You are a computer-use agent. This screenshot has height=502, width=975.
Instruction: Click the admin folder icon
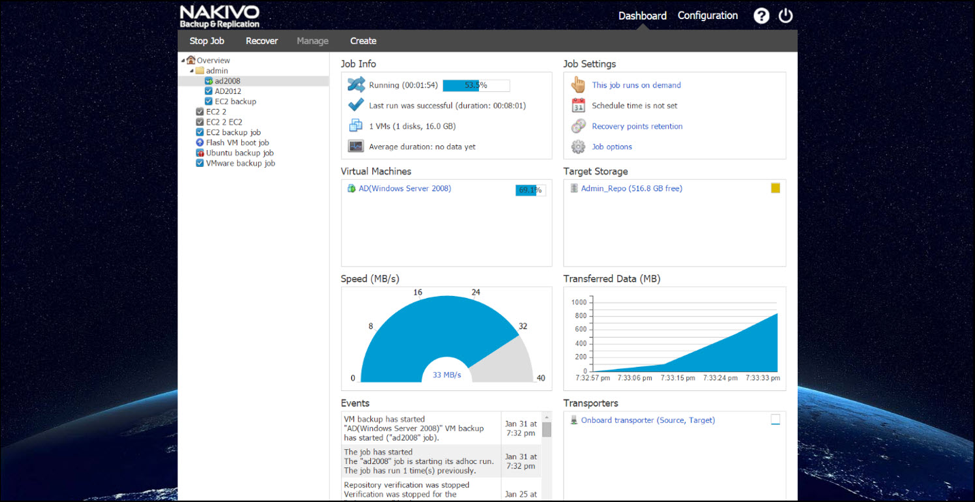pyautogui.click(x=200, y=71)
